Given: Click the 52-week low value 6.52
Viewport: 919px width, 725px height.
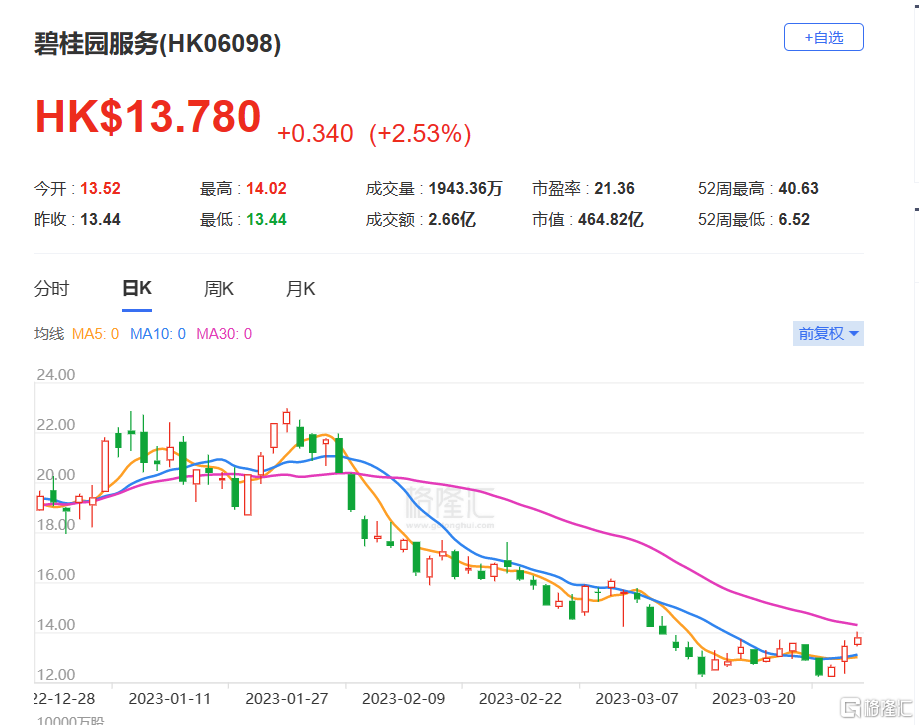Looking at the screenshot, I should tap(794, 220).
